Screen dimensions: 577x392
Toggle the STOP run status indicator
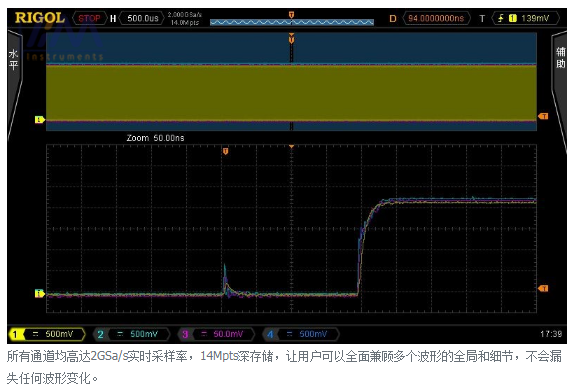[x=89, y=18]
